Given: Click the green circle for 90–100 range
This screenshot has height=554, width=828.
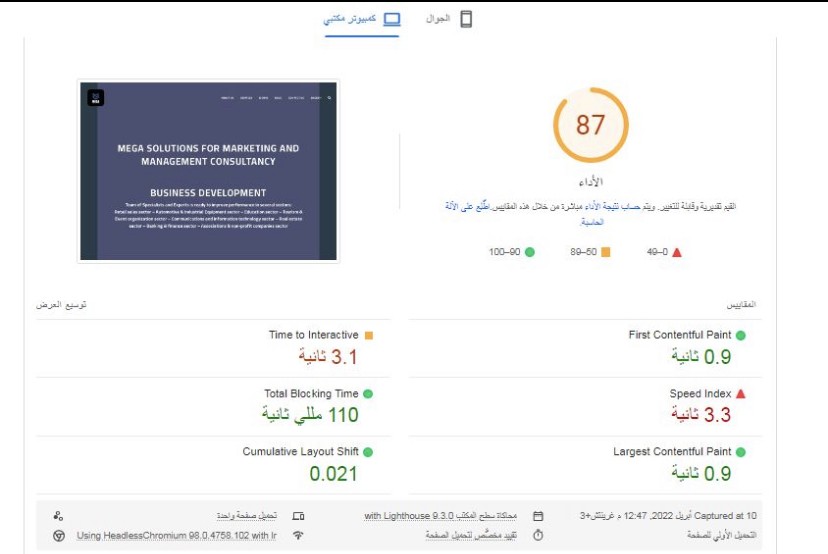Looking at the screenshot, I should coord(530,252).
